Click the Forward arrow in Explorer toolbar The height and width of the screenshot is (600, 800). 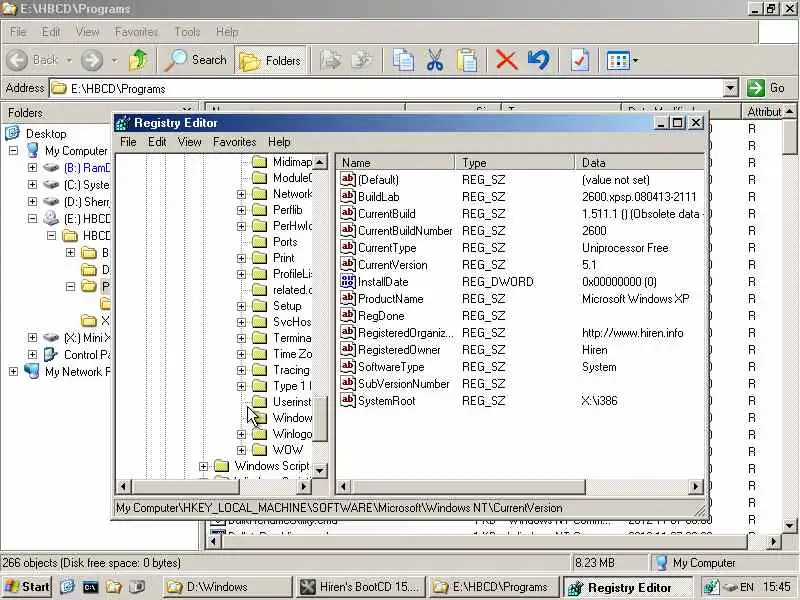[92, 60]
